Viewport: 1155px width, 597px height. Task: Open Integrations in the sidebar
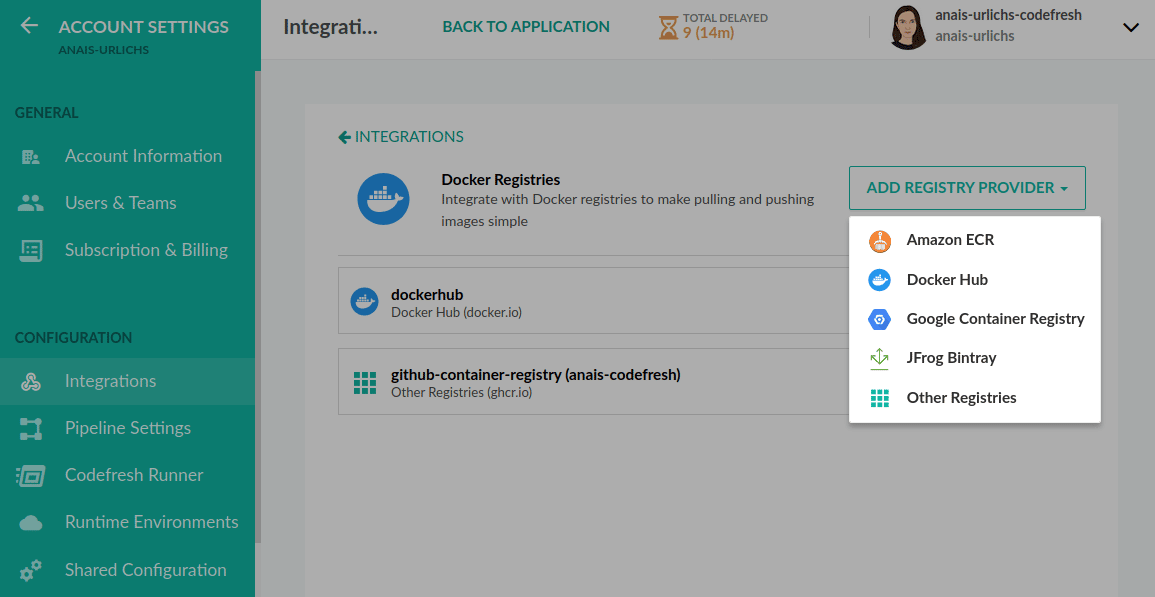coord(110,381)
